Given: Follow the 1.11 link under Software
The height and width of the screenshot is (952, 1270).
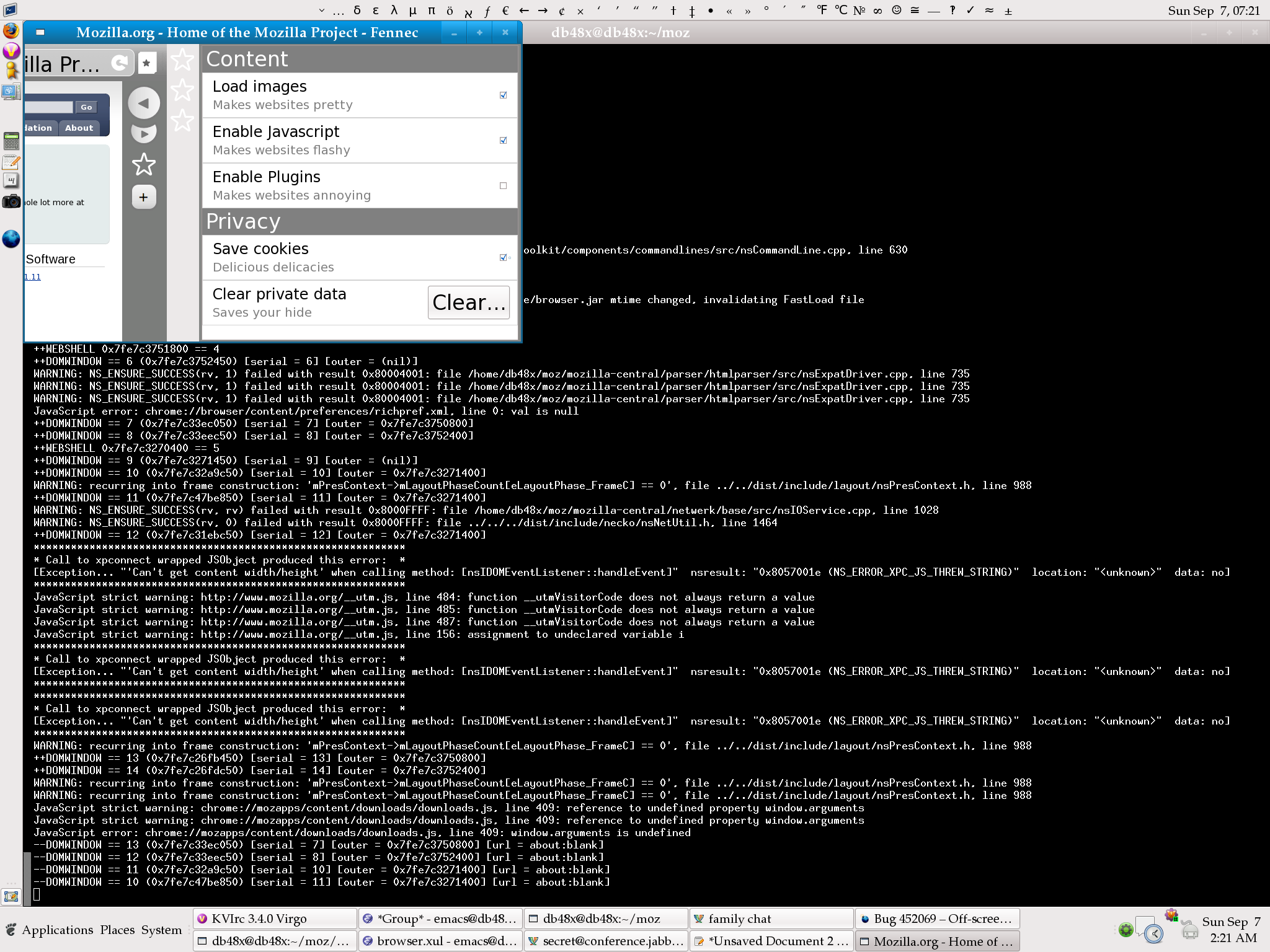Looking at the screenshot, I should click(x=33, y=276).
